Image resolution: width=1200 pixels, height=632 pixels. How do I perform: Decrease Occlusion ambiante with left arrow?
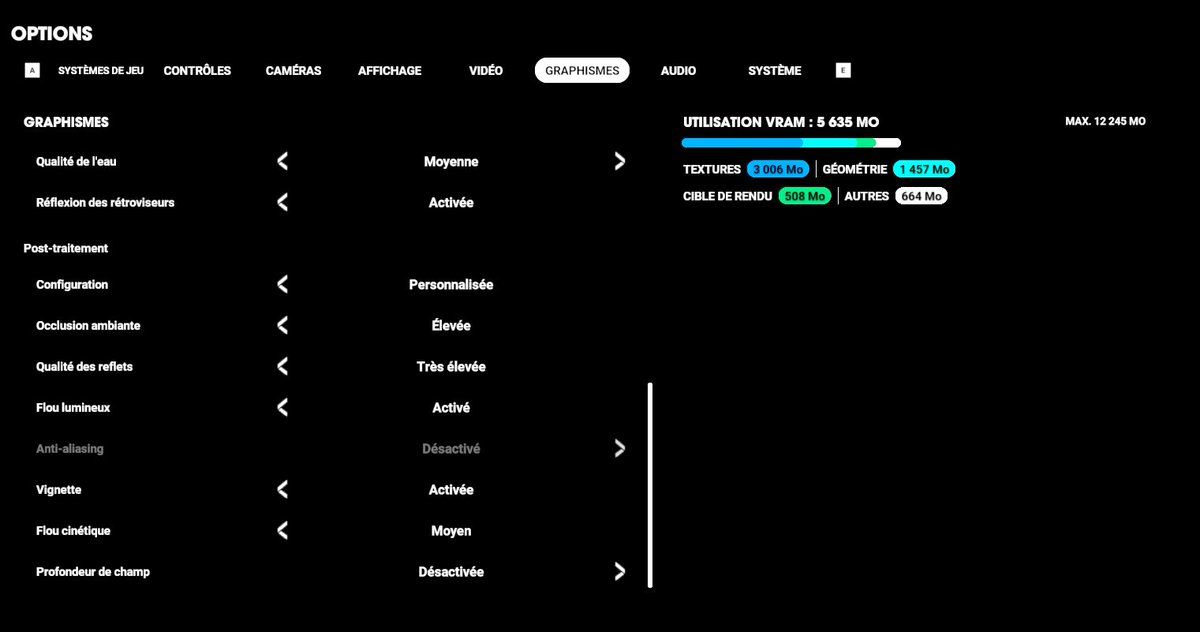click(283, 326)
